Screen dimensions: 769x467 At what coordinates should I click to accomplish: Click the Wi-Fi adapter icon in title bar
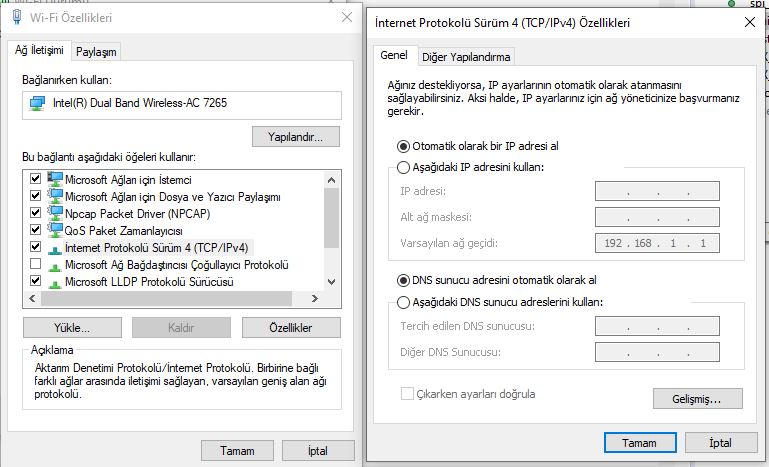[17, 17]
